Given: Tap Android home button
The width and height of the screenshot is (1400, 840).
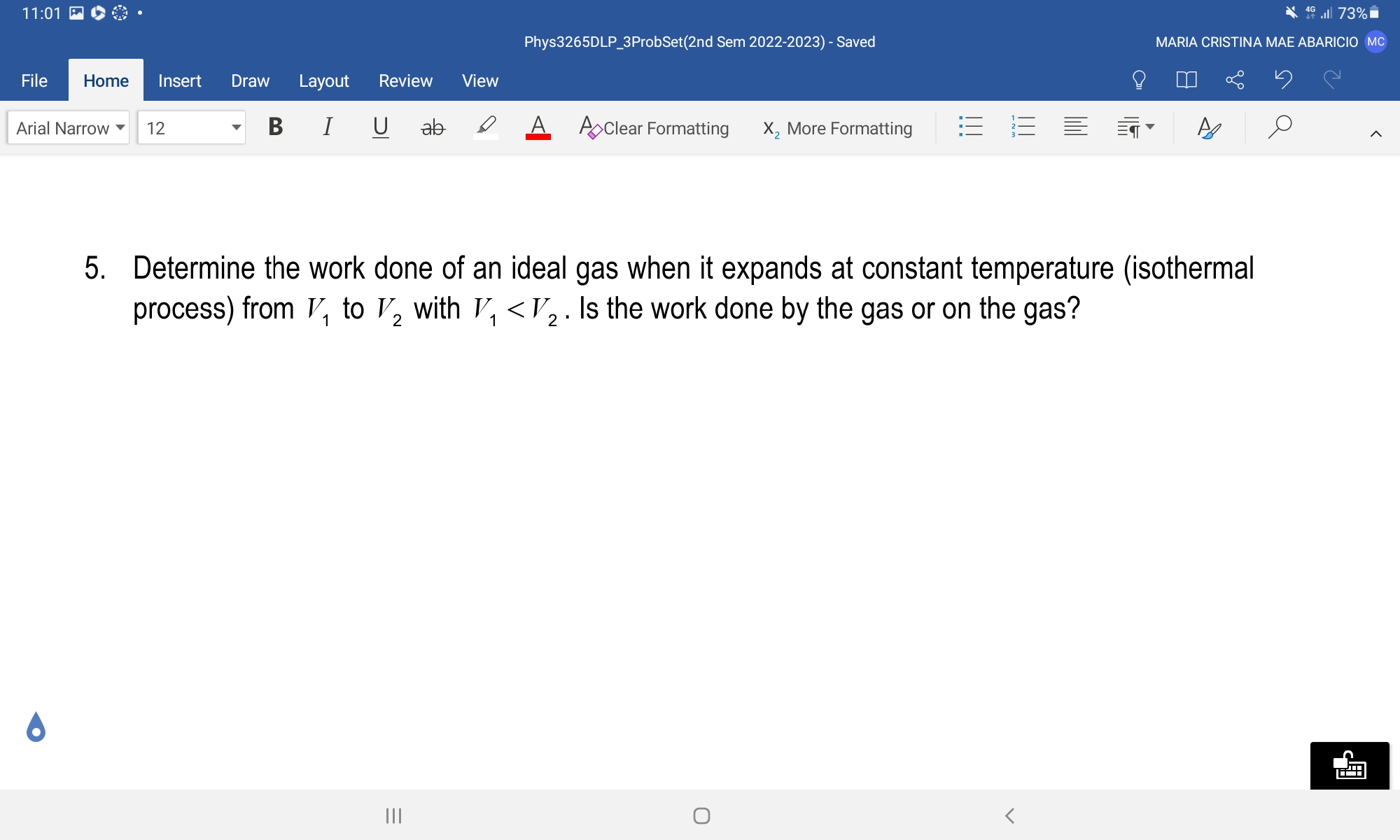Looking at the screenshot, I should click(701, 815).
